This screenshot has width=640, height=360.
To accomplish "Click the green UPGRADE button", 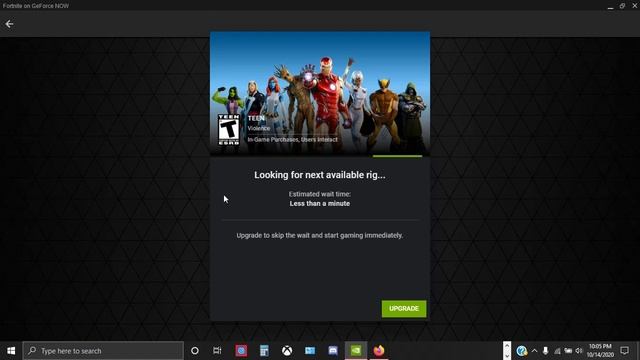I will [404, 309].
